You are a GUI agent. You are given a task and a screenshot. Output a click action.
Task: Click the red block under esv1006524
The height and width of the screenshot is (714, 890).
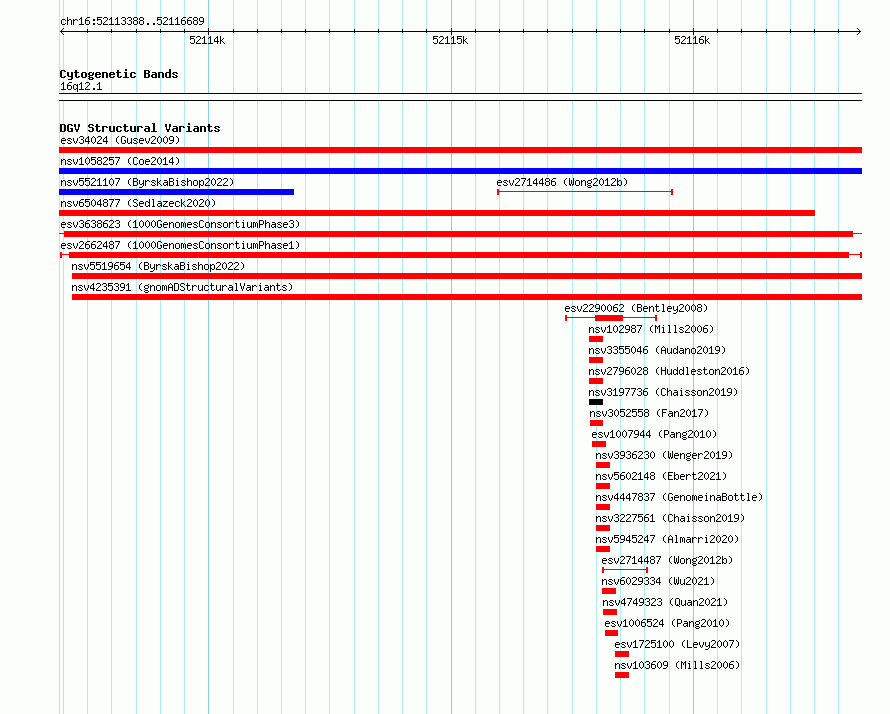(611, 633)
